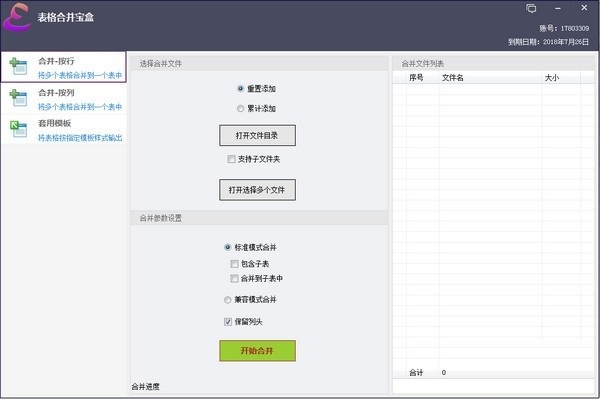Switch to 套用模板 mode

coord(64,129)
